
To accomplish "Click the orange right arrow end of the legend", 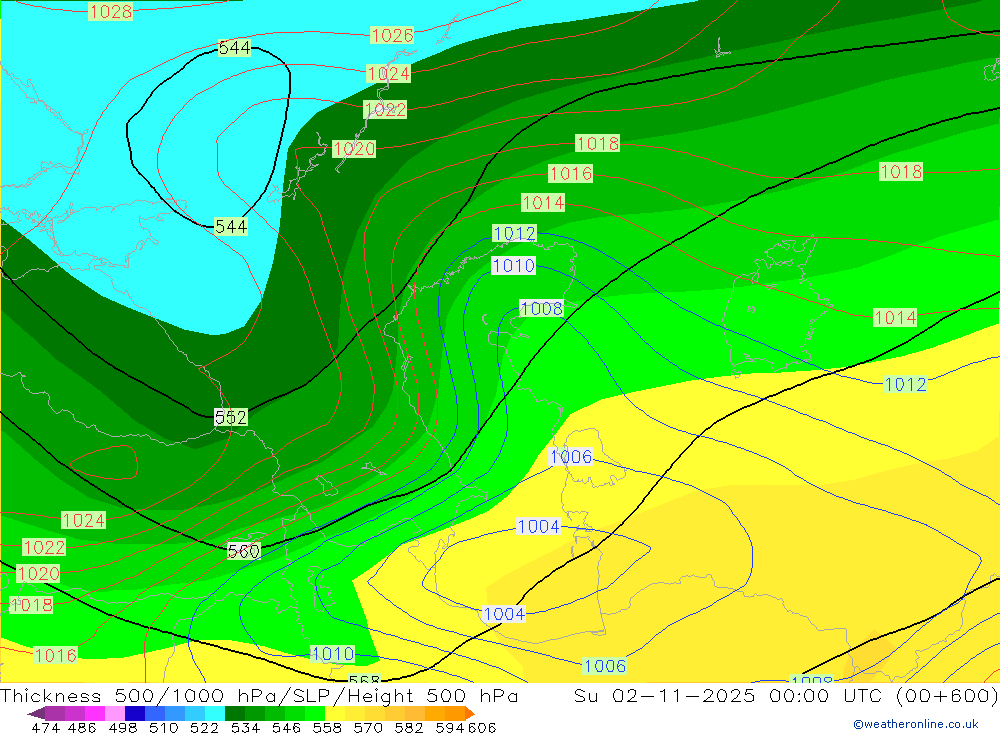I will pyautogui.click(x=470, y=713).
